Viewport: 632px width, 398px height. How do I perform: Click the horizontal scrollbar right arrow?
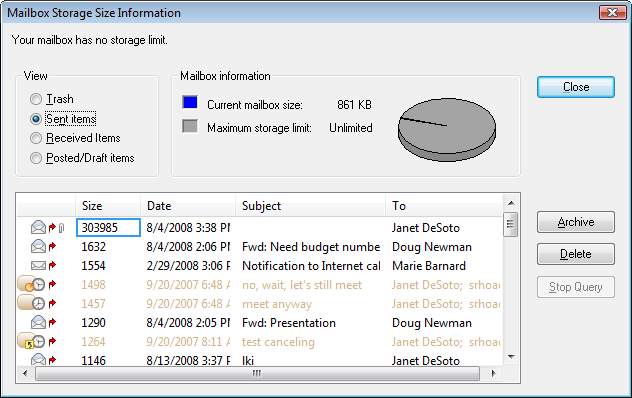pyautogui.click(x=493, y=373)
